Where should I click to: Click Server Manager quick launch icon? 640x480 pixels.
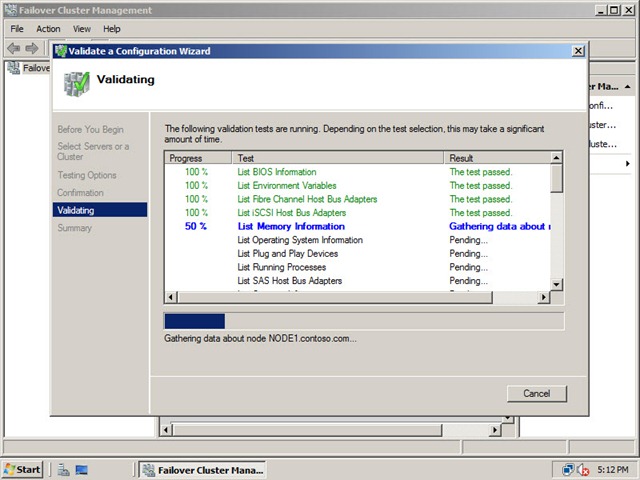coord(63,470)
